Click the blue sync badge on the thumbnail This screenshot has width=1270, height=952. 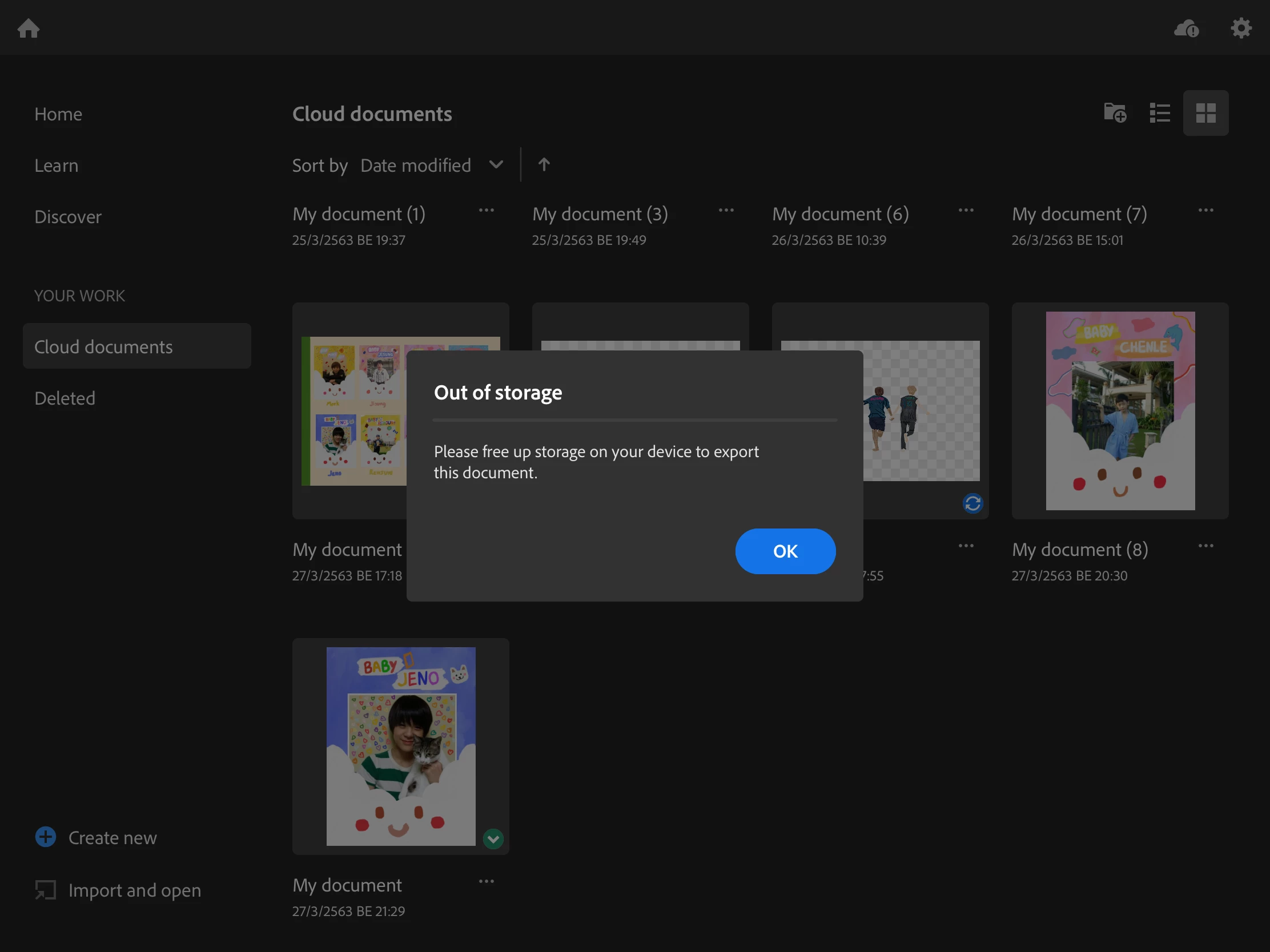click(x=972, y=503)
